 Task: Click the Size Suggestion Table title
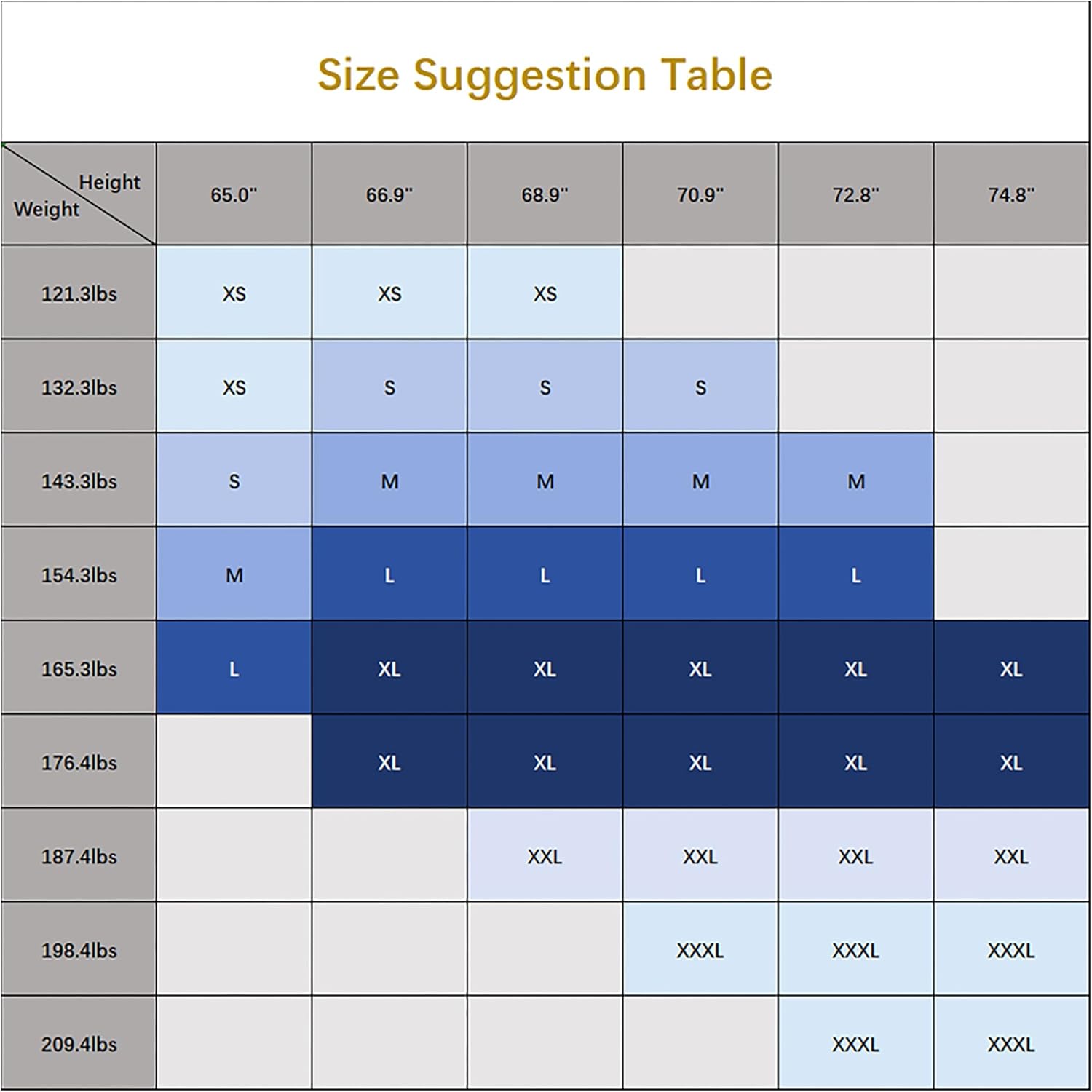pyautogui.click(x=545, y=75)
